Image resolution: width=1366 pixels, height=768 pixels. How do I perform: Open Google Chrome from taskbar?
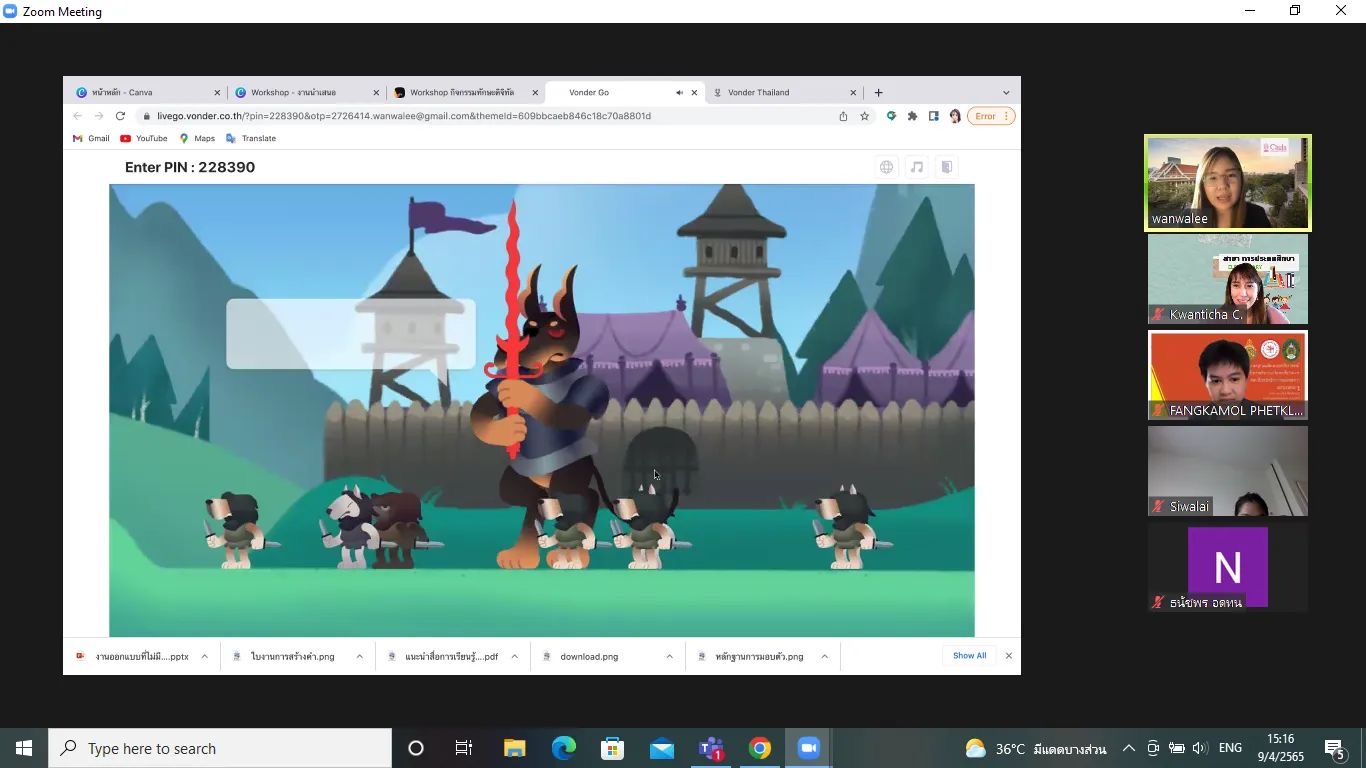pos(760,748)
